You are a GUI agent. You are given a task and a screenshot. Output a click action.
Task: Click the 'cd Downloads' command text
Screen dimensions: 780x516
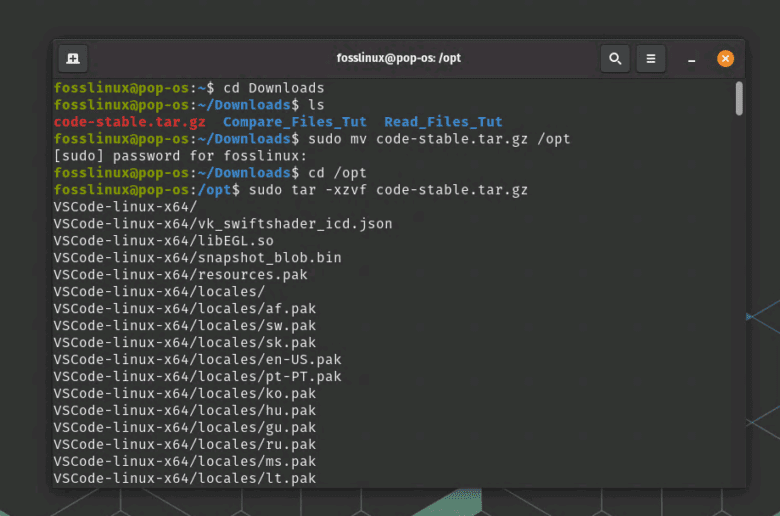[274, 88]
